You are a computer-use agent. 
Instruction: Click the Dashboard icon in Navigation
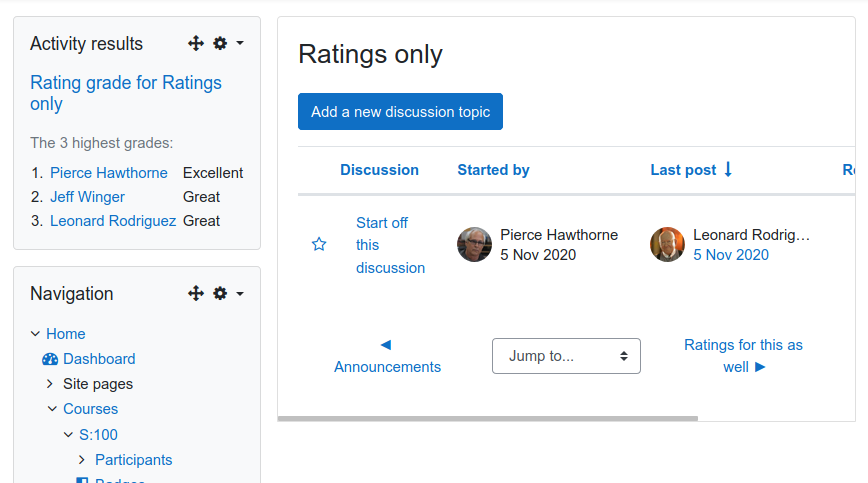[x=50, y=359]
